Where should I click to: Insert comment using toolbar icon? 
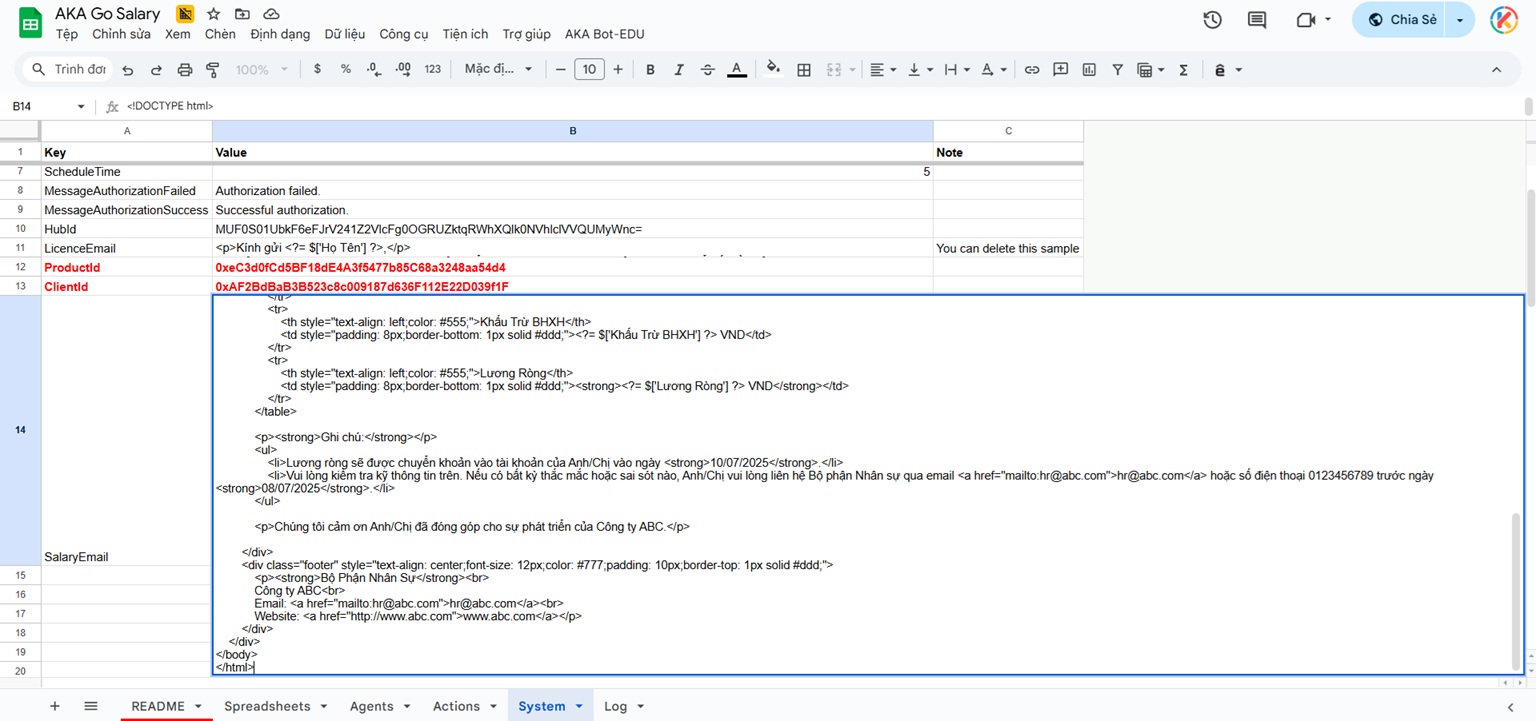[x=1061, y=70]
